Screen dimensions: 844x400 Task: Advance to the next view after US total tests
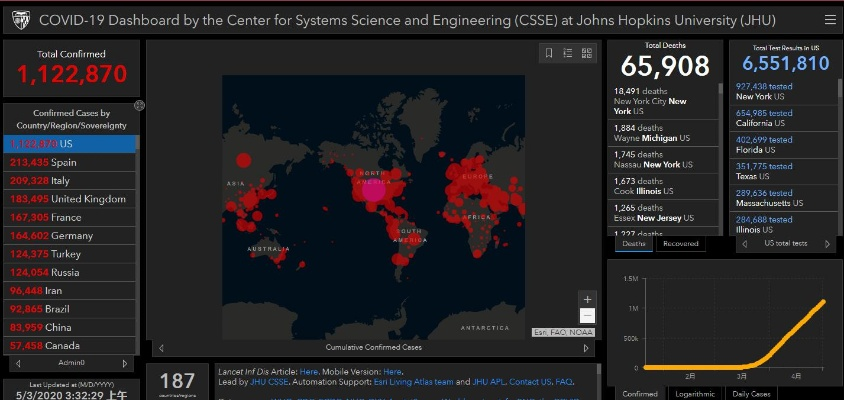click(x=827, y=244)
